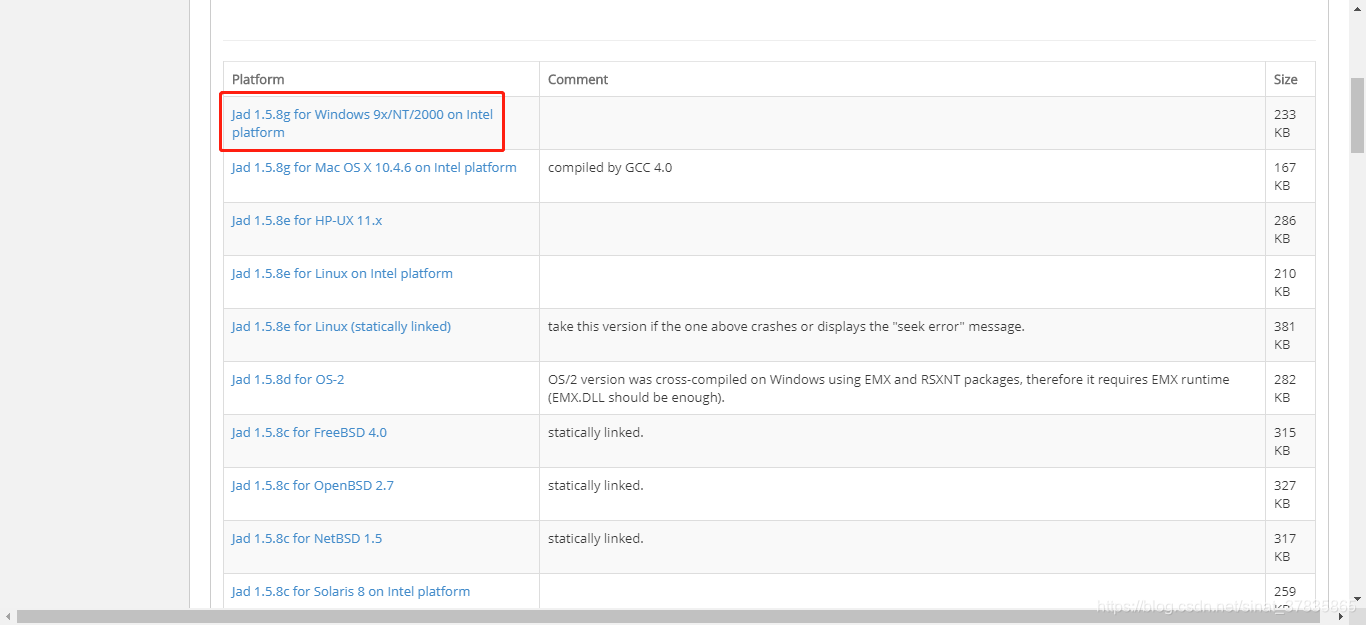Open Jad 1.5.8c for OpenBSD 2.7 link
Viewport: 1366px width, 625px height.
coord(313,485)
